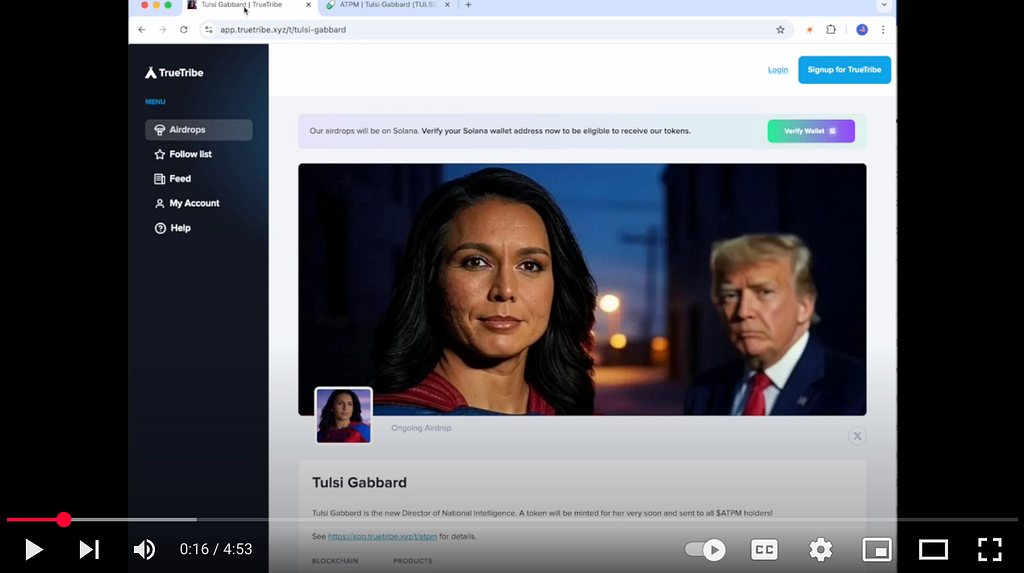1024x573 pixels.
Task: Open the browser profile avatar
Action: [x=862, y=29]
